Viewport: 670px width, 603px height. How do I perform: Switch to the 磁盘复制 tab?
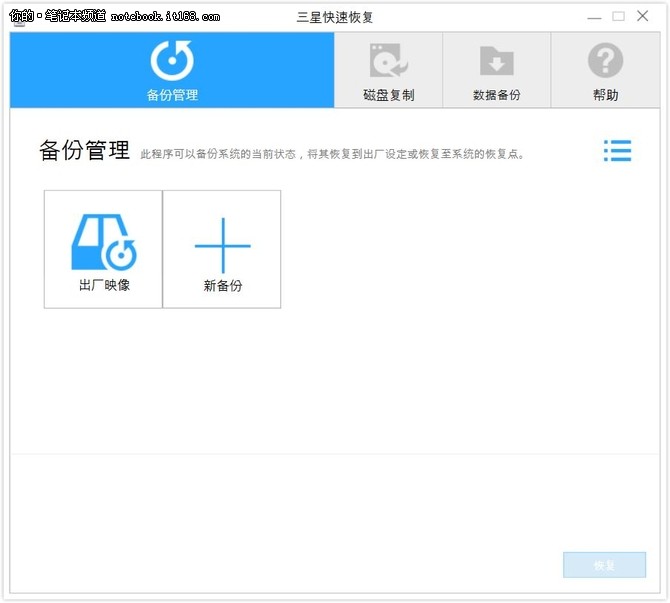tap(388, 70)
